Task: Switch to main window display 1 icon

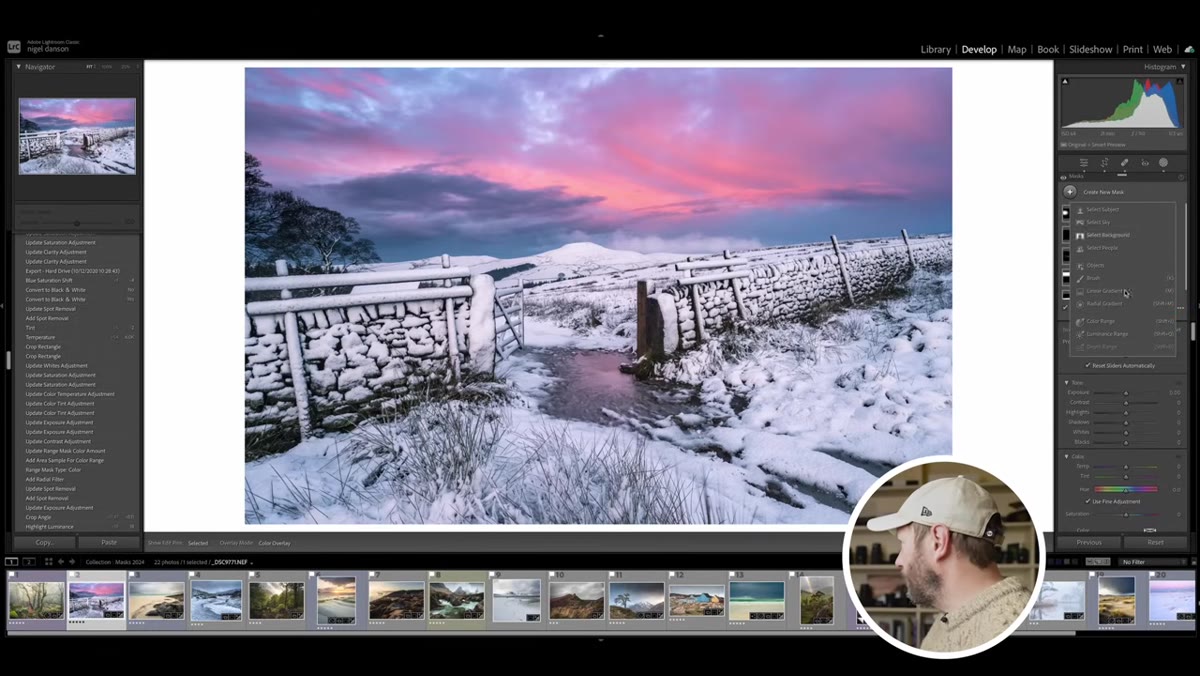Action: 11,562
